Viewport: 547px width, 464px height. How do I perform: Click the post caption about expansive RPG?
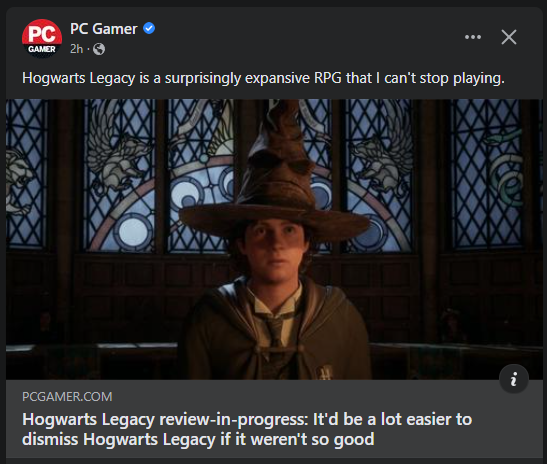[263, 78]
